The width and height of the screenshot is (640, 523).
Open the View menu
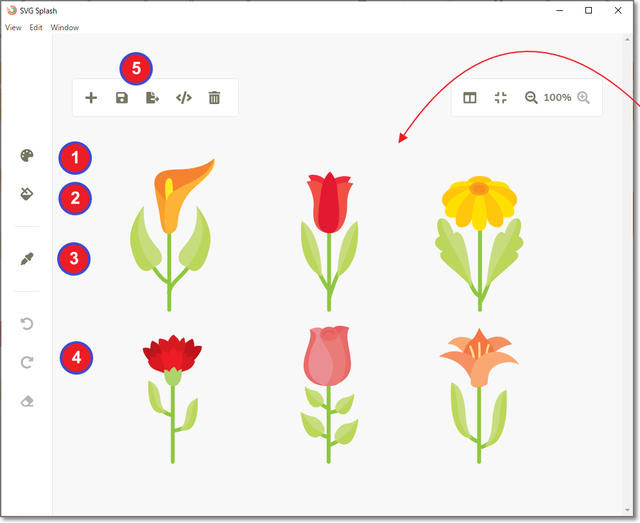click(x=13, y=27)
